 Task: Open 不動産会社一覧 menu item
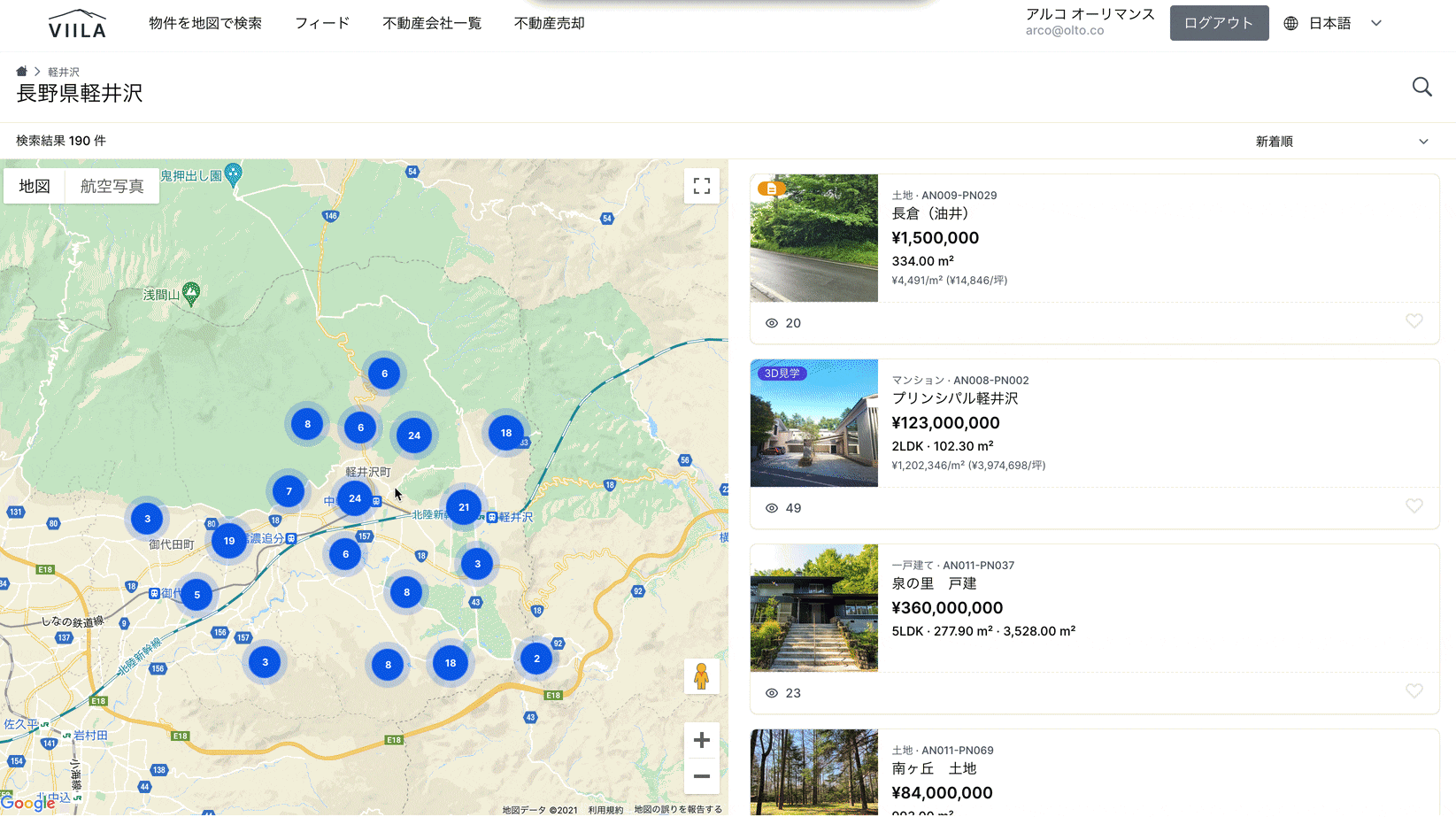click(432, 24)
